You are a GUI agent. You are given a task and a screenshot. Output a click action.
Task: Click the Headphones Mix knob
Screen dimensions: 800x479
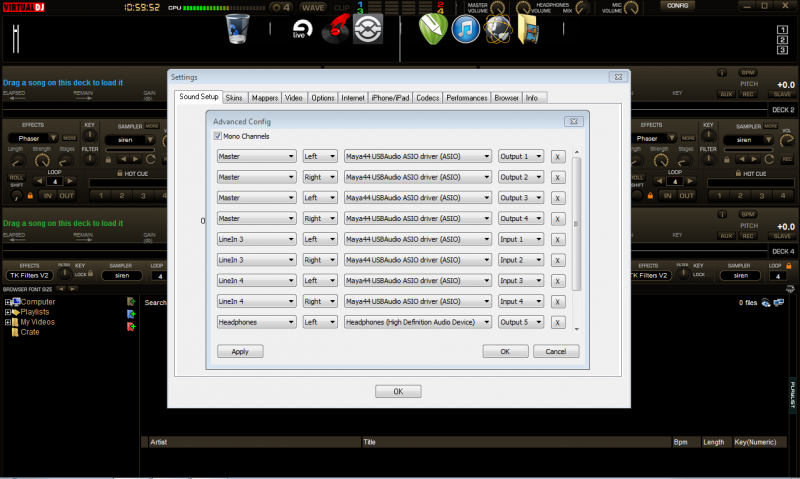click(x=582, y=8)
